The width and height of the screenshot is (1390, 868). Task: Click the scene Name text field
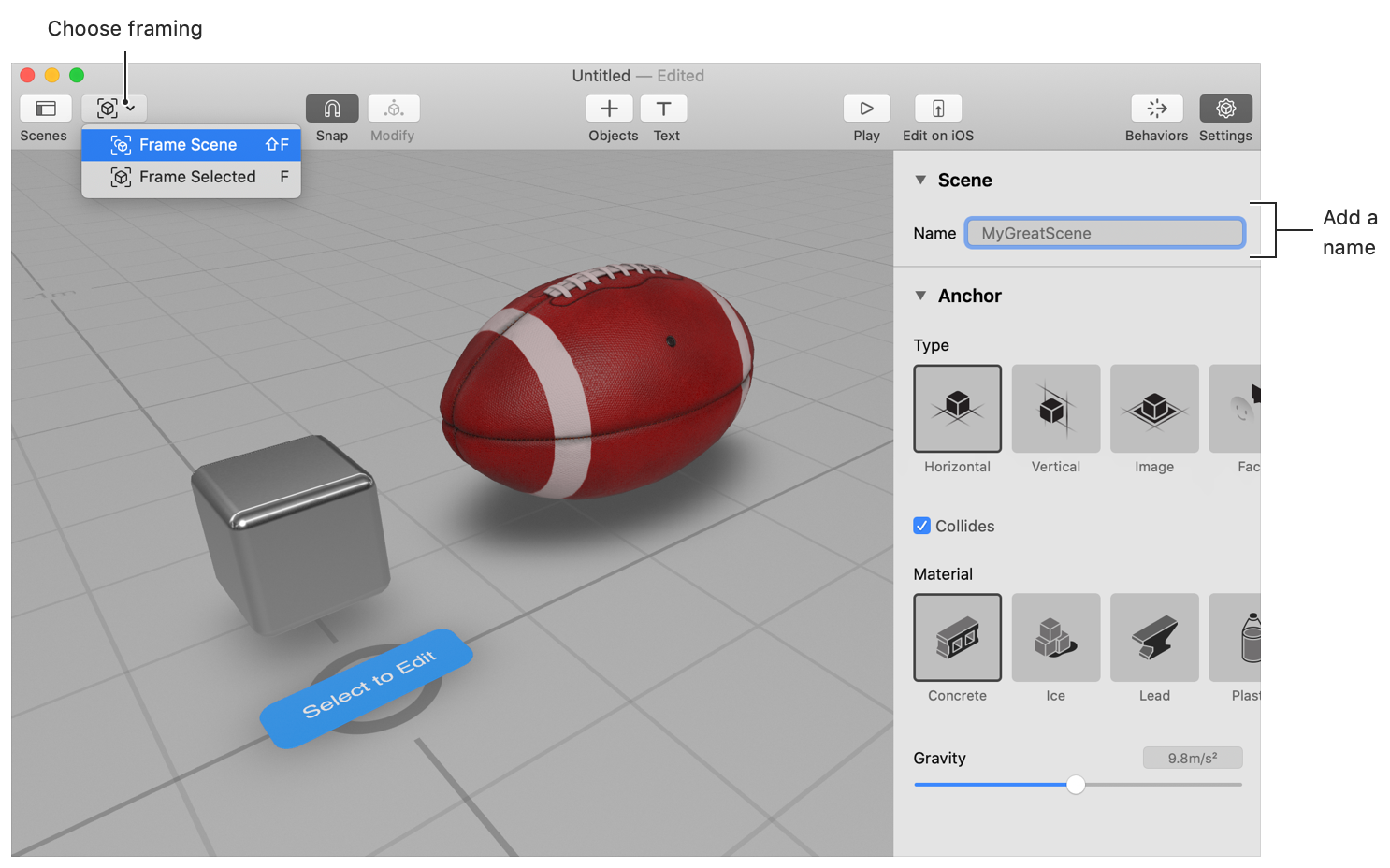point(1105,233)
